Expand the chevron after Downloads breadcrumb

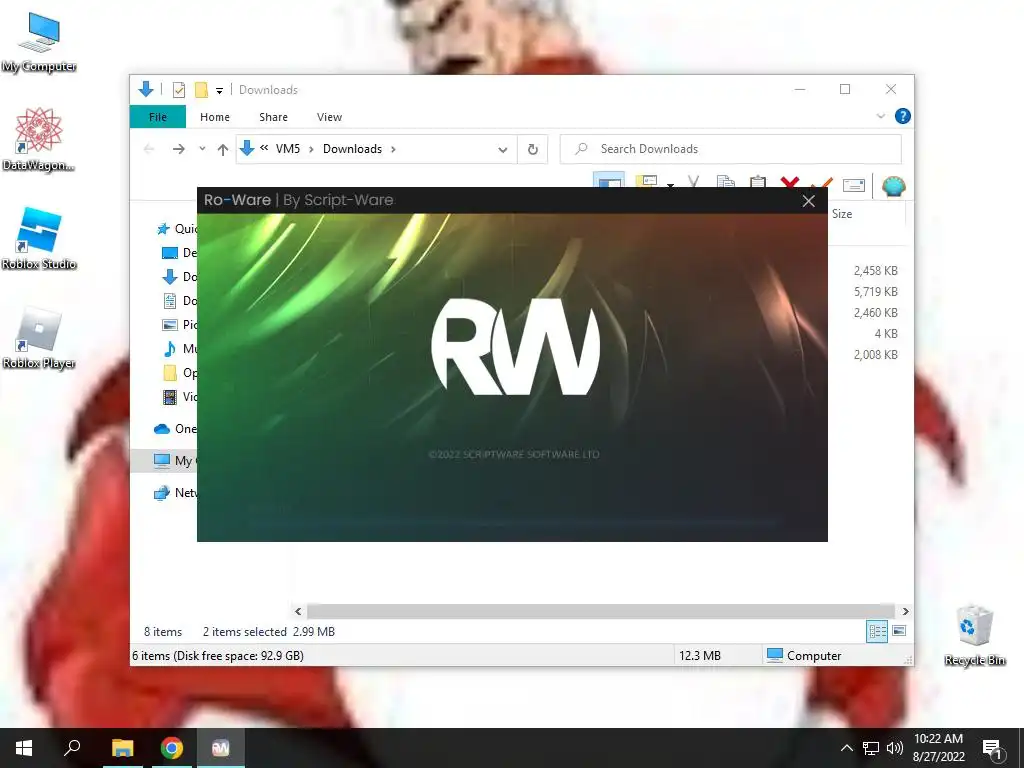click(x=393, y=150)
